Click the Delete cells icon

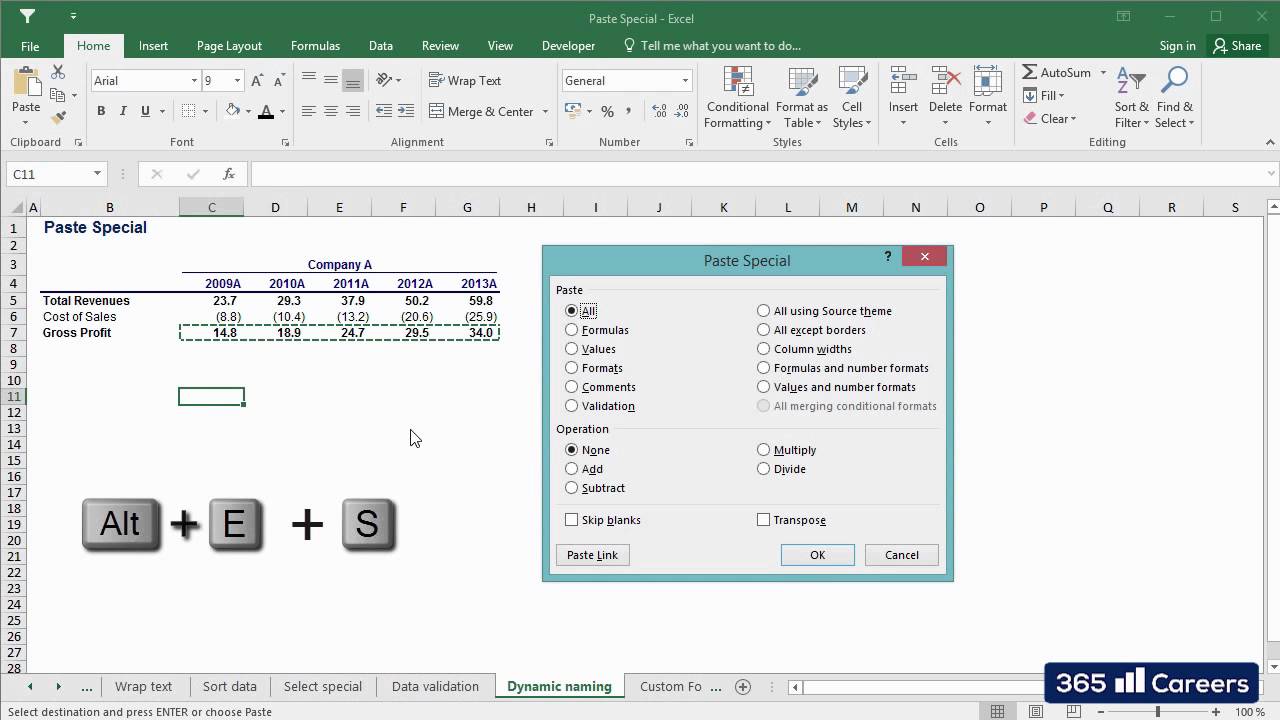[945, 82]
